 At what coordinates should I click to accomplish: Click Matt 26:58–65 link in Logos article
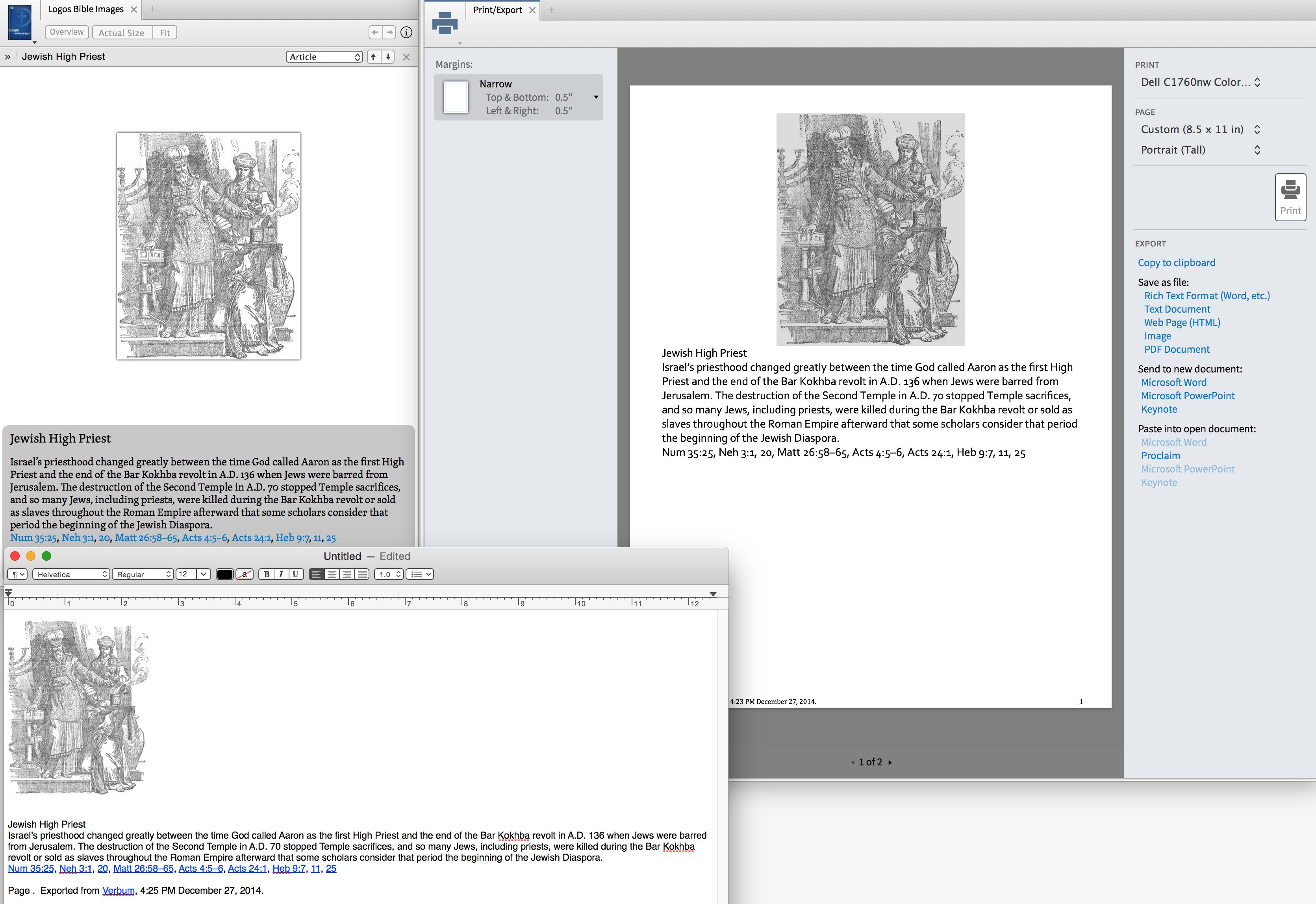pos(146,537)
